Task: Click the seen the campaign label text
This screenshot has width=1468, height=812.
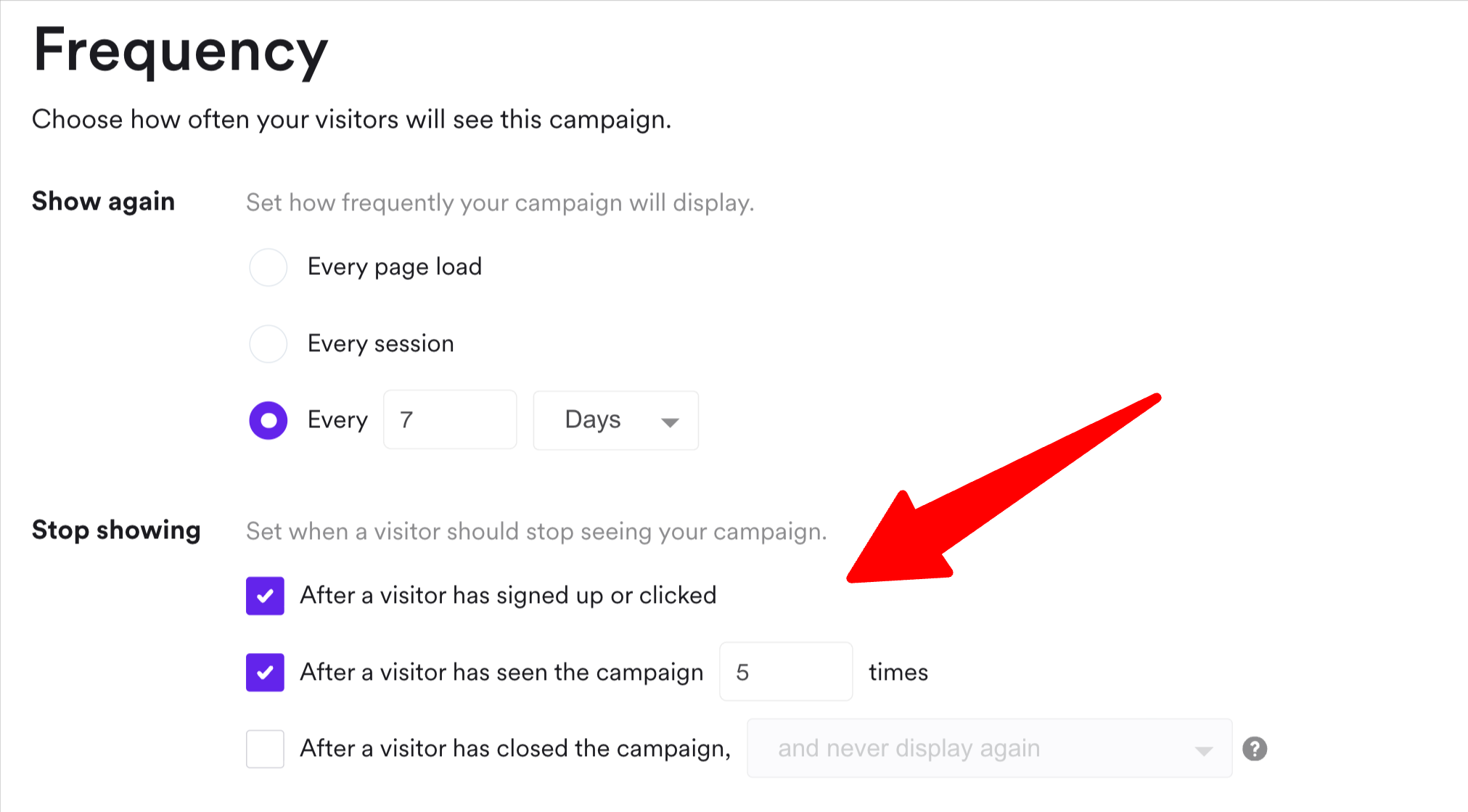Action: point(501,672)
